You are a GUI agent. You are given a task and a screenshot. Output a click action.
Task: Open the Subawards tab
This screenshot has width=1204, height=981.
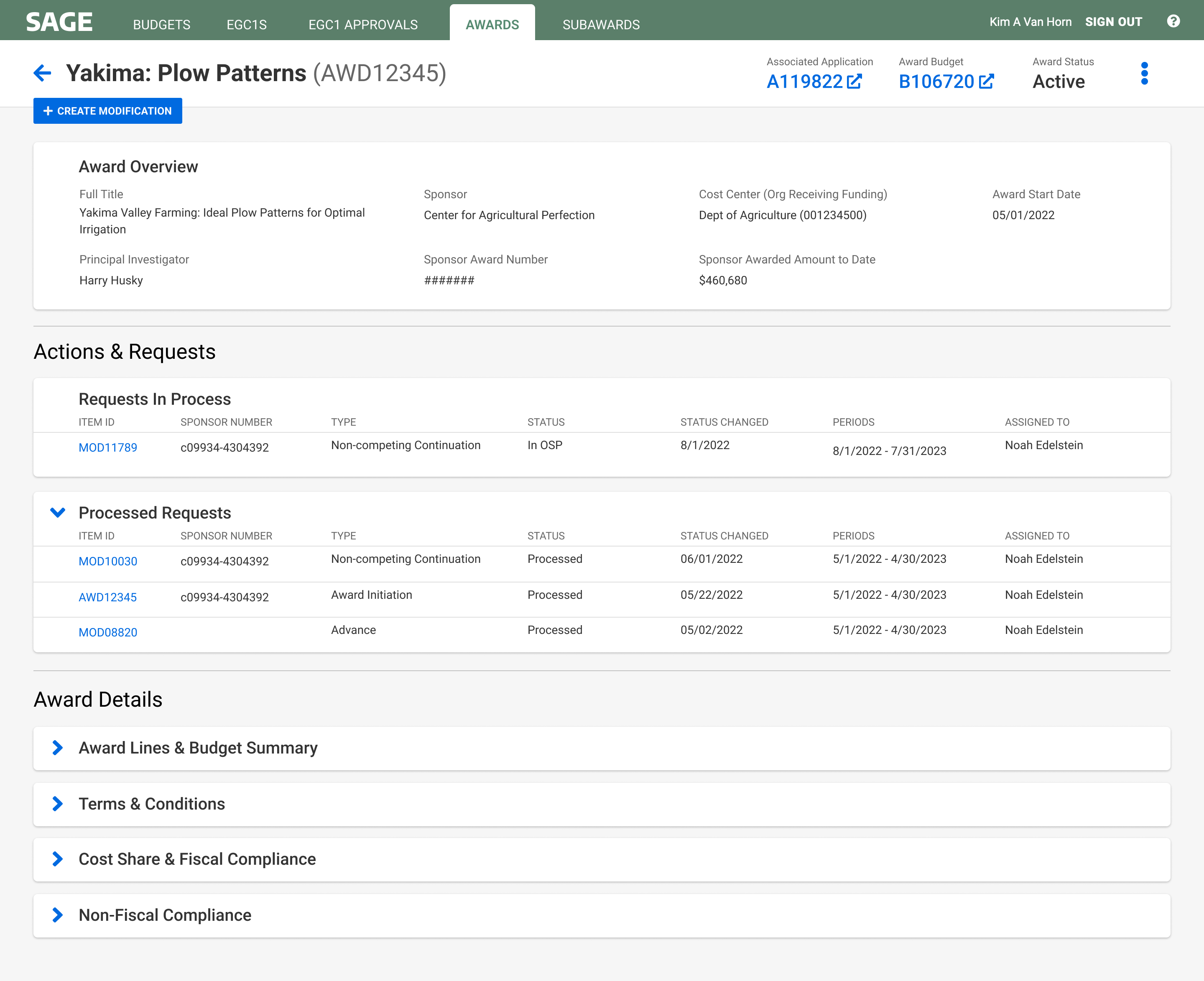tap(601, 25)
